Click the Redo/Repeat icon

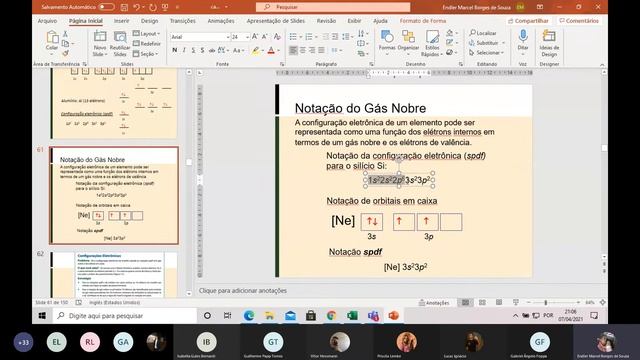coord(153,7)
